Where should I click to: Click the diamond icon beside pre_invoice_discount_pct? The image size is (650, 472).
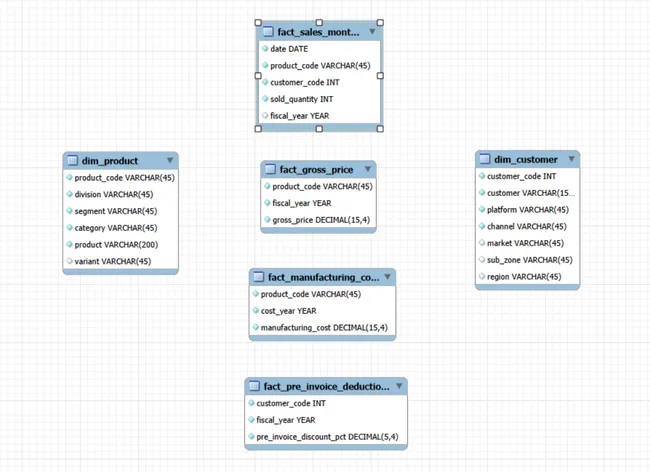click(252, 436)
